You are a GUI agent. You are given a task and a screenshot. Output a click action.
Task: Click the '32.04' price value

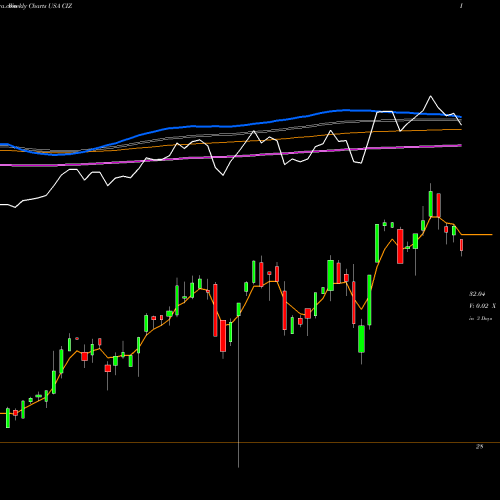(477, 294)
